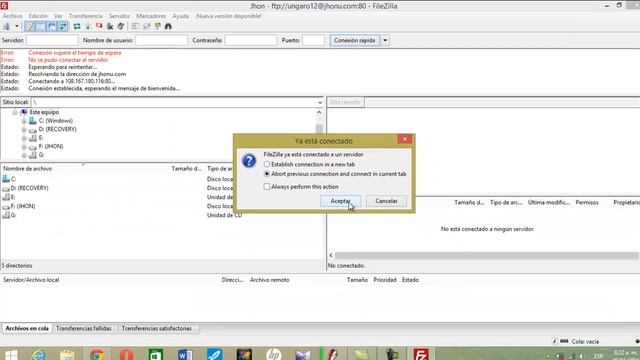Click the Servidor input field

point(52,40)
